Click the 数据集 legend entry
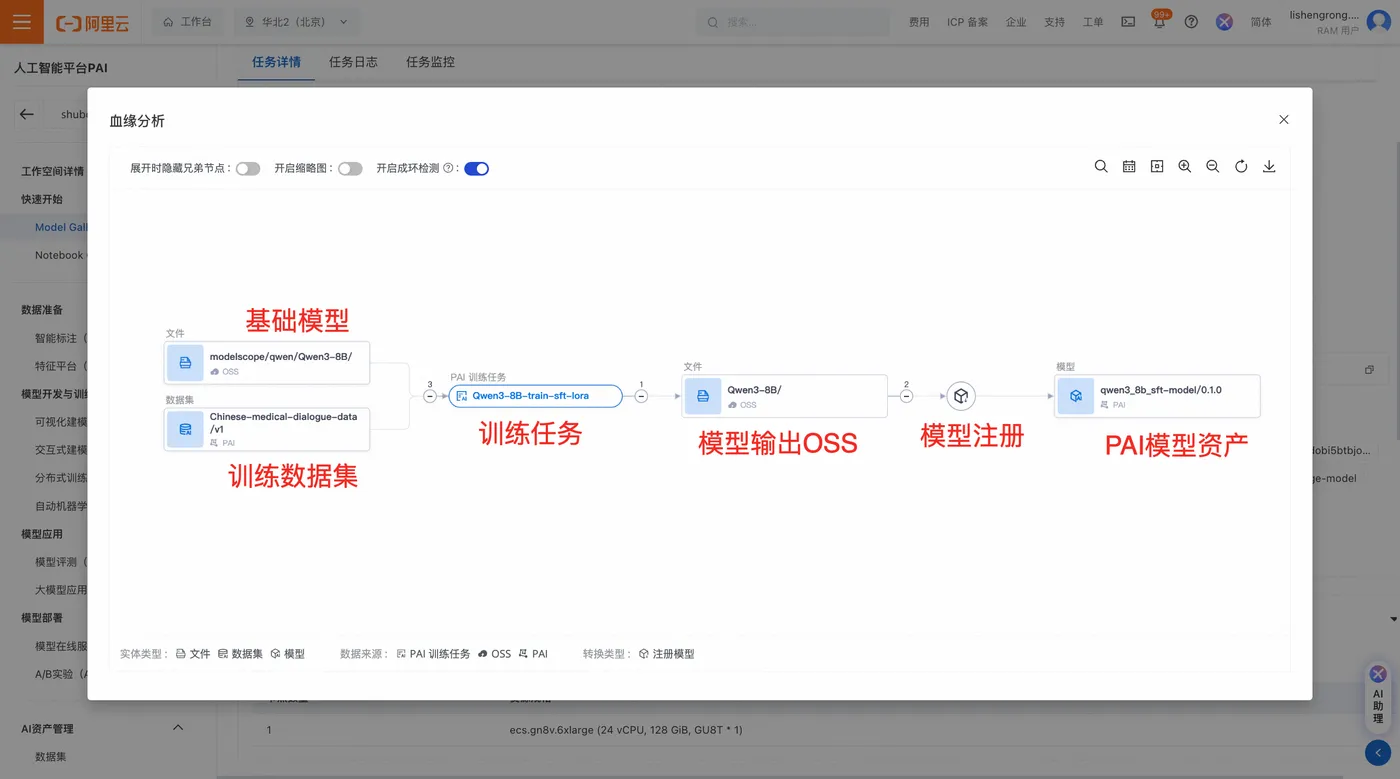 (x=240, y=654)
